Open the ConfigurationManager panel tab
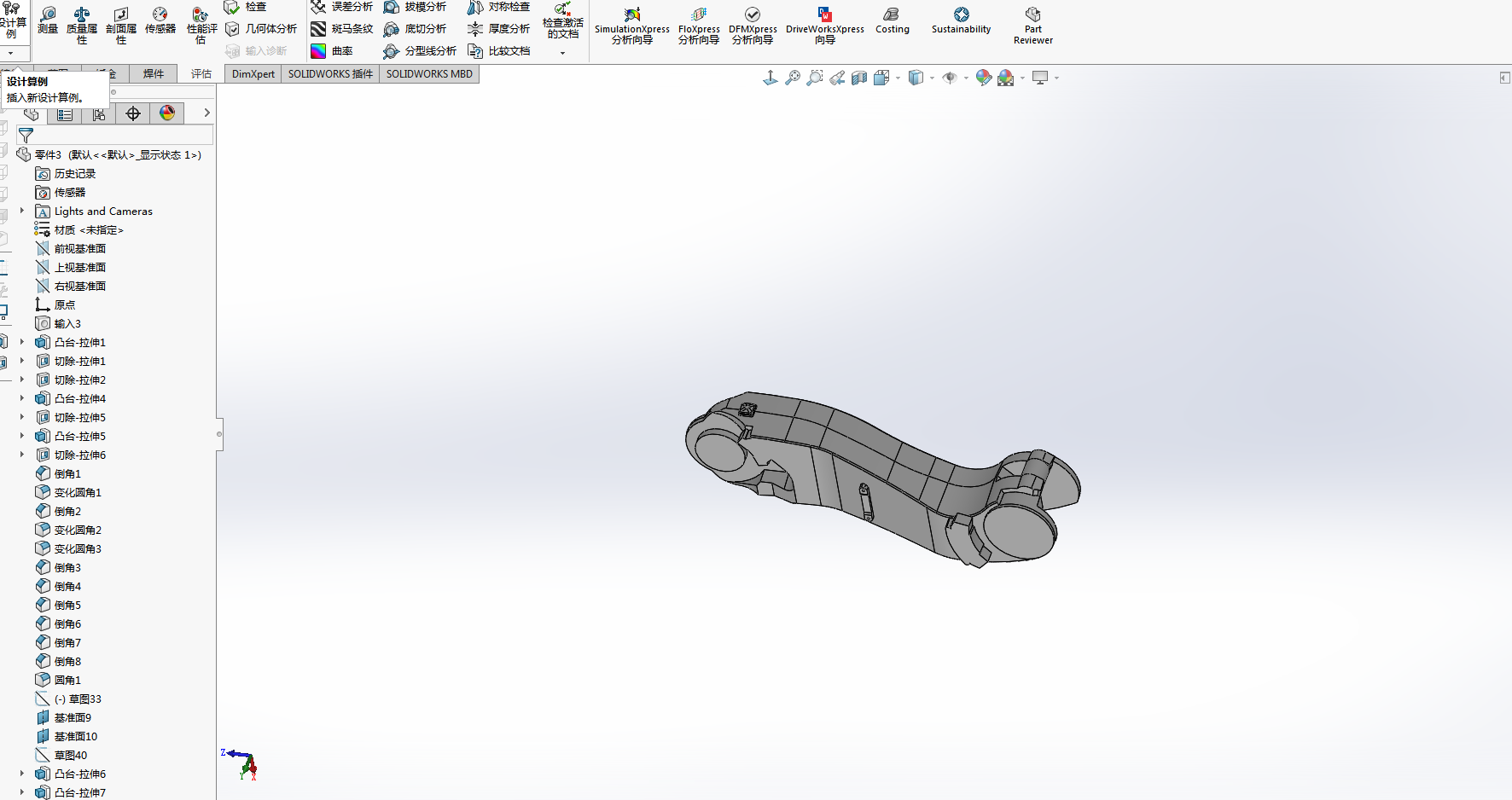The height and width of the screenshot is (800, 1512). (99, 113)
